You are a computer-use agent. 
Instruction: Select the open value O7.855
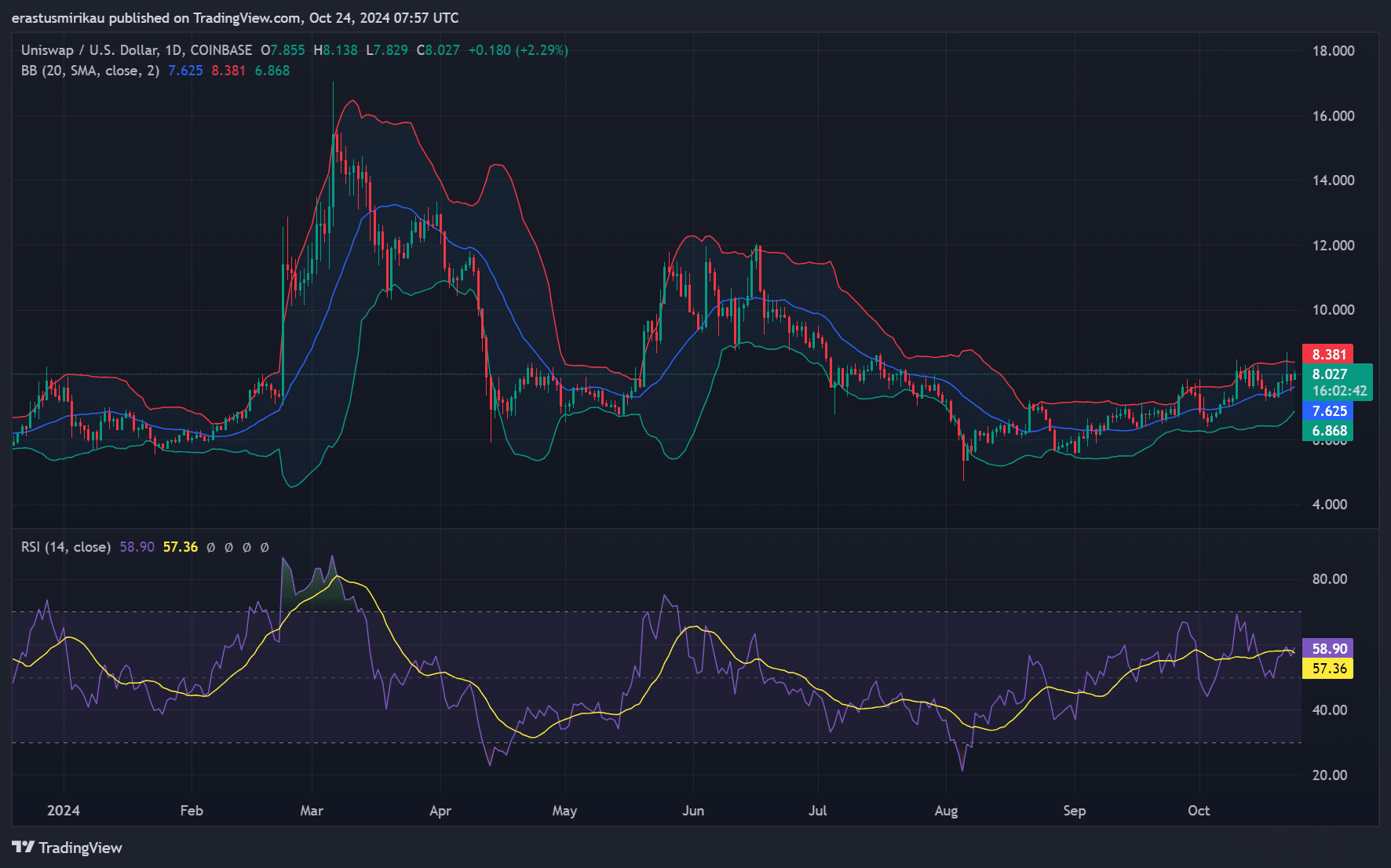283,50
